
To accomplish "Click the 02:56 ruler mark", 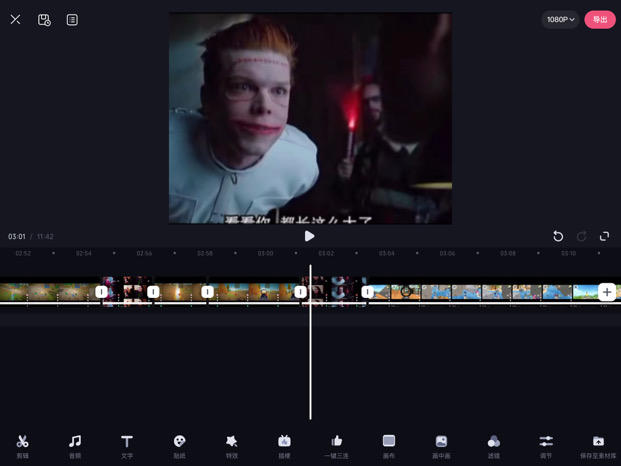I will pos(144,253).
